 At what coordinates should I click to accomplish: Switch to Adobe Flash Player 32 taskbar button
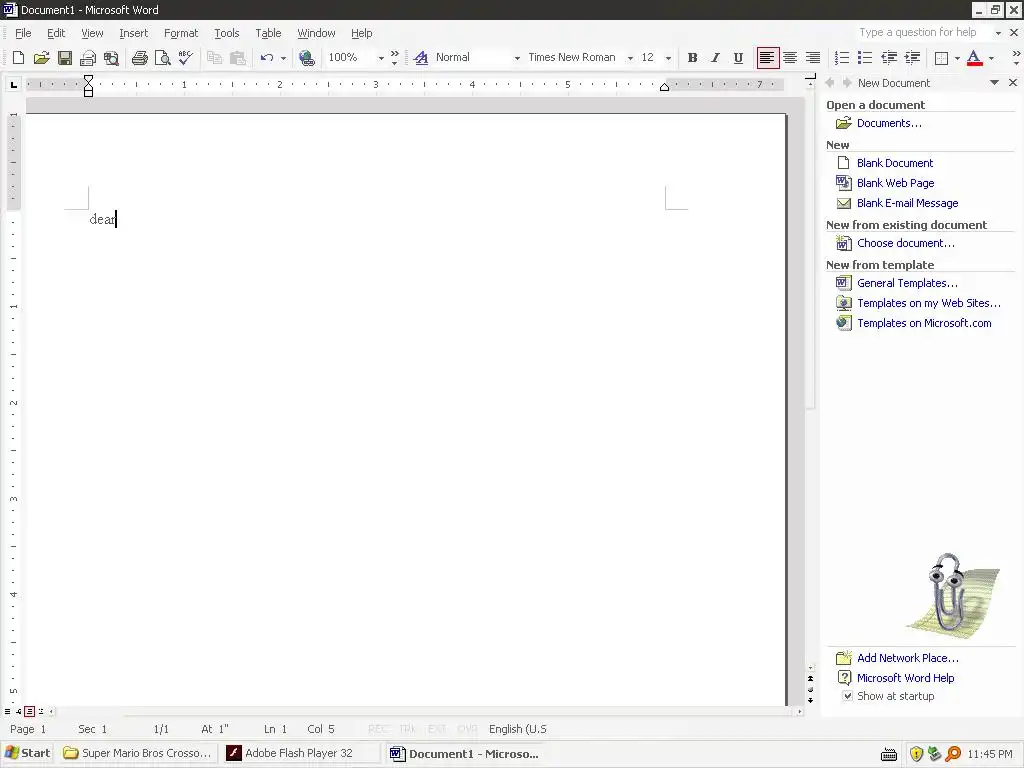click(299, 753)
